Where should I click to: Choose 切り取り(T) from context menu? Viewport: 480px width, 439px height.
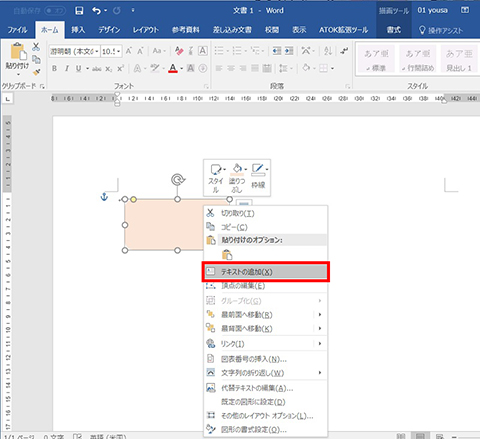tap(265, 213)
